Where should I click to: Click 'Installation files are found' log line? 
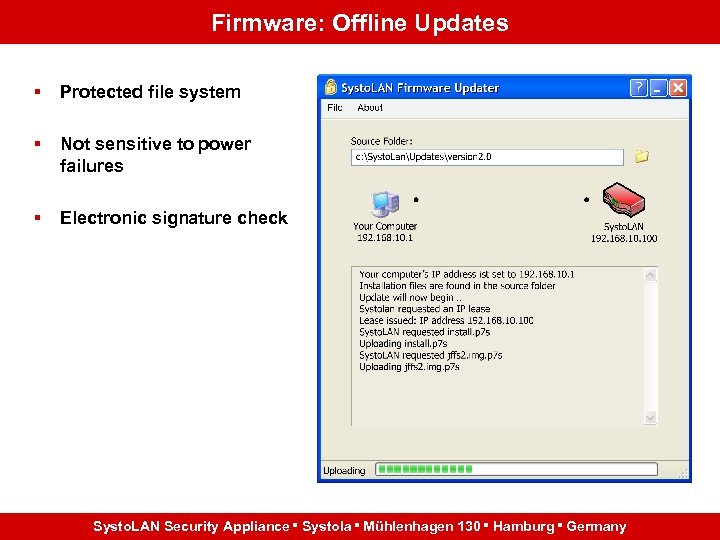457,286
